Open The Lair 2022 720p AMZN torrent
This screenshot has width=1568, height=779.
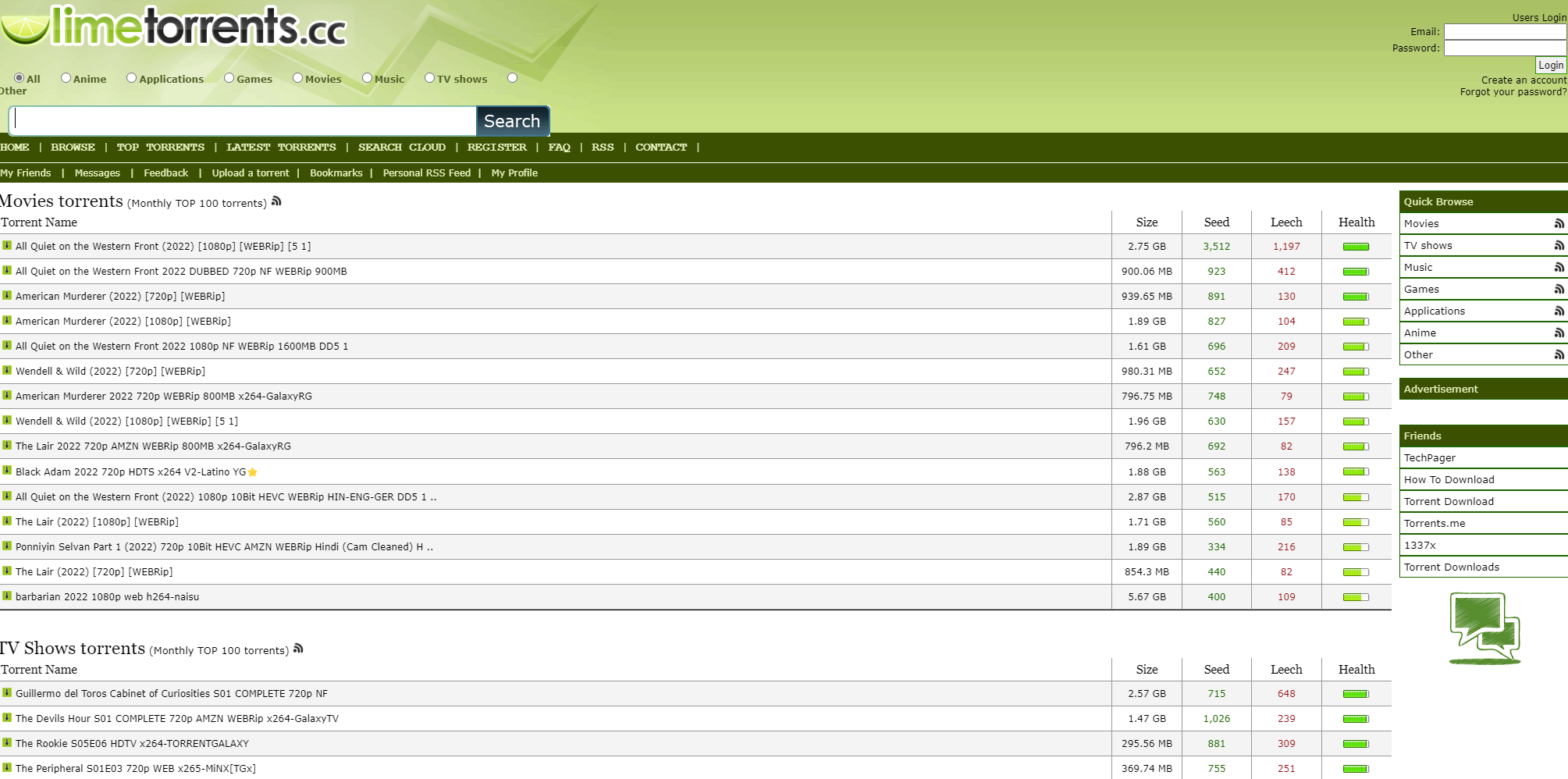pyautogui.click(x=153, y=446)
